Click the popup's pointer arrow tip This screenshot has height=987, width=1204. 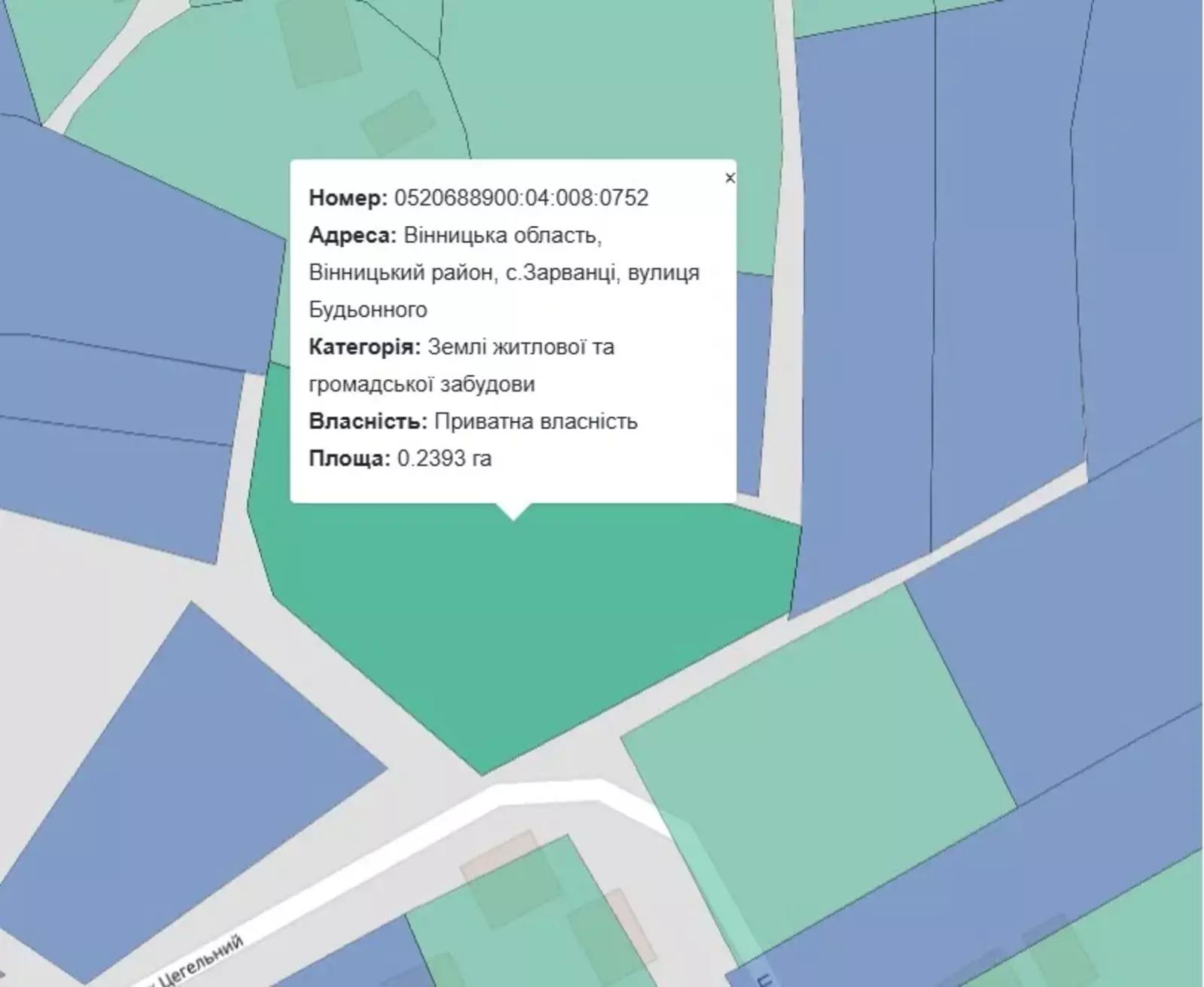(514, 517)
